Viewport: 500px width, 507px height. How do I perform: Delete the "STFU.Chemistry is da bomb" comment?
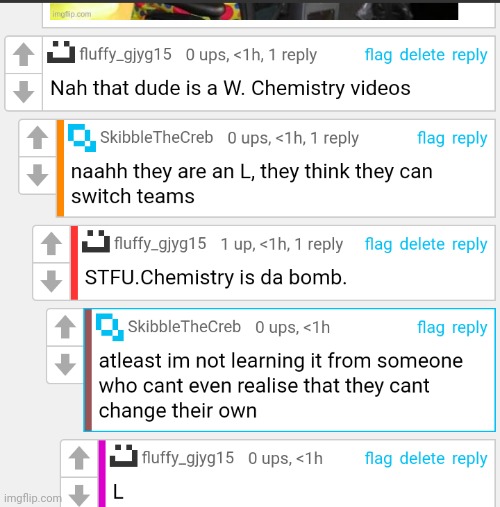422,244
